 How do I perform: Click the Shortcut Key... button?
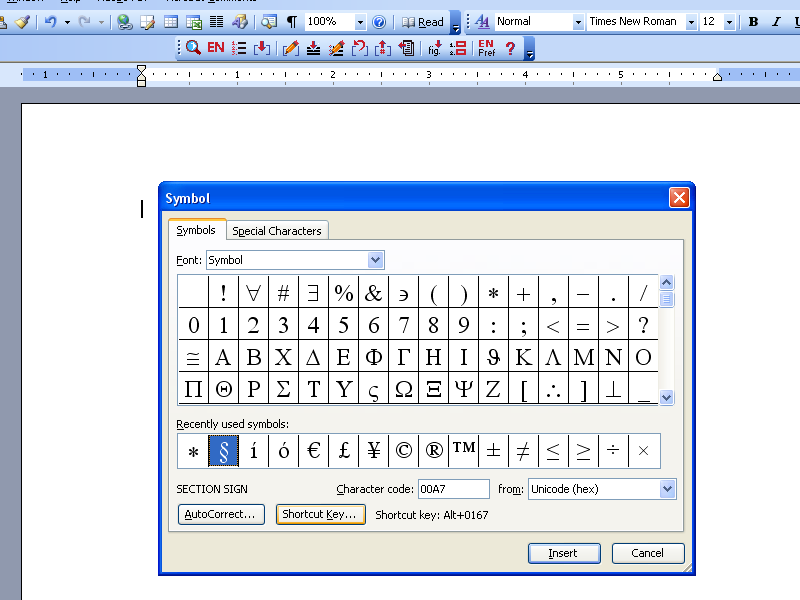(x=320, y=514)
